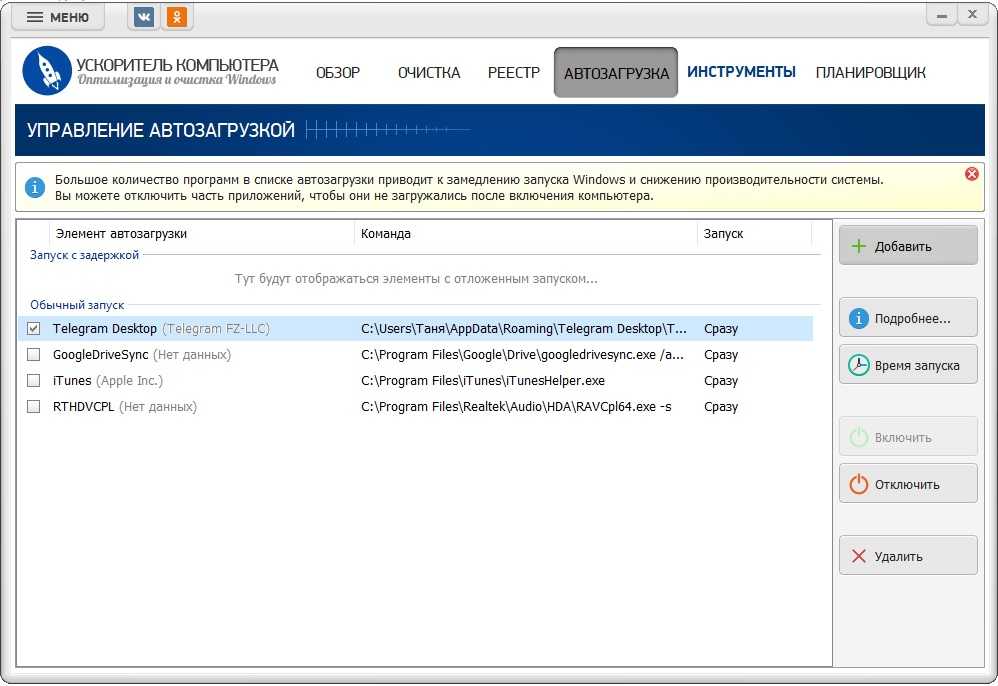Tick the iTunes startup checkbox
Screen dimensions: 998x686
tap(34, 380)
